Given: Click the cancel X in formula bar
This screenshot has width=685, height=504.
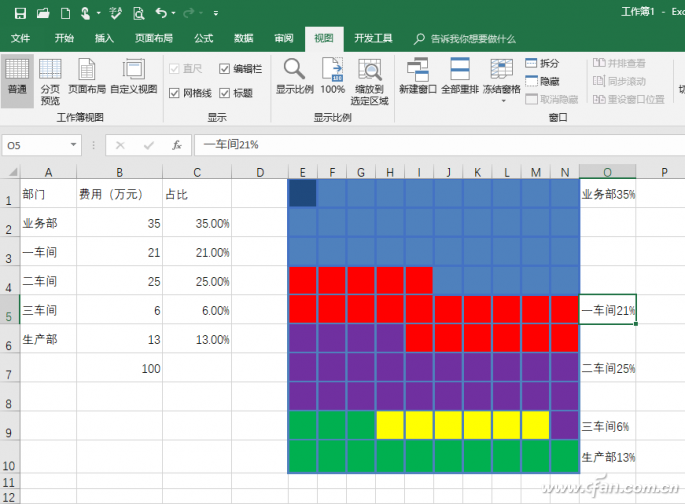Looking at the screenshot, I should 120,145.
